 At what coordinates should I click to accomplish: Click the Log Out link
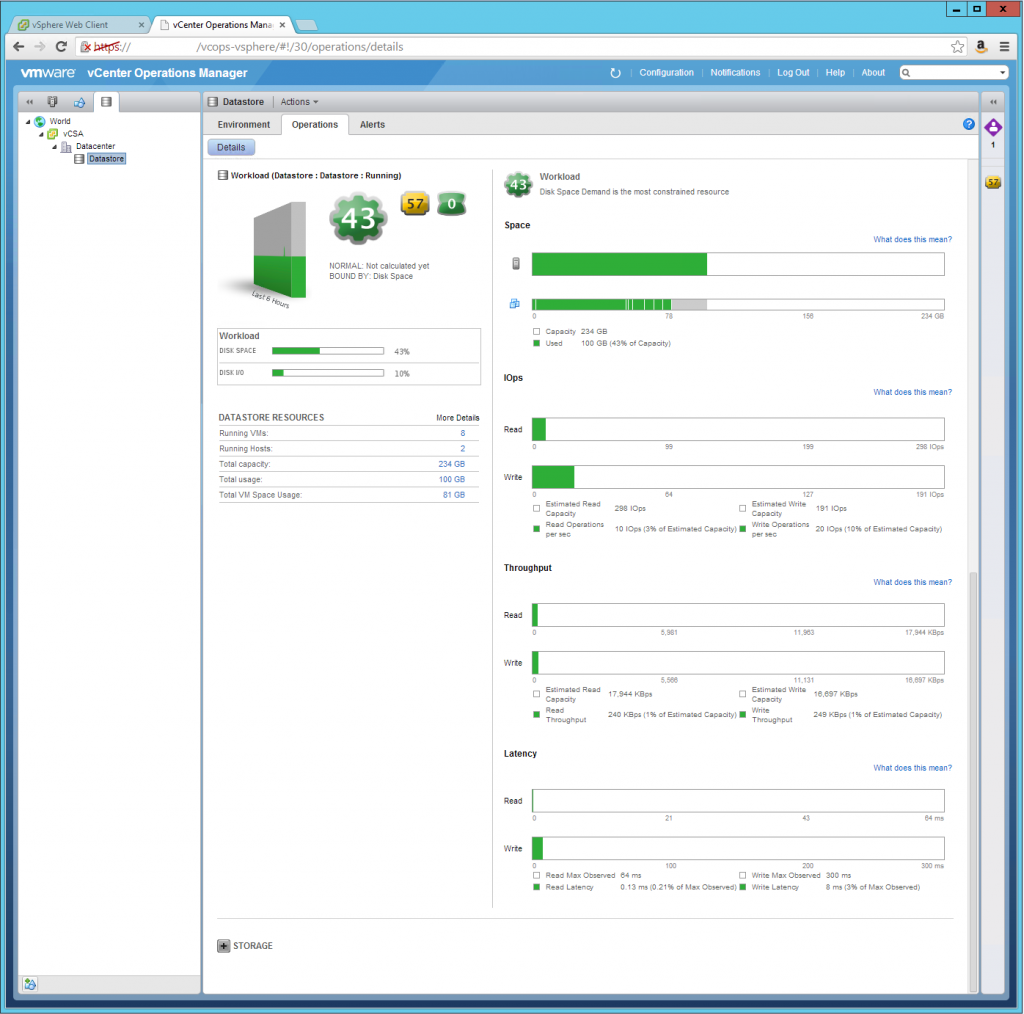pos(793,72)
